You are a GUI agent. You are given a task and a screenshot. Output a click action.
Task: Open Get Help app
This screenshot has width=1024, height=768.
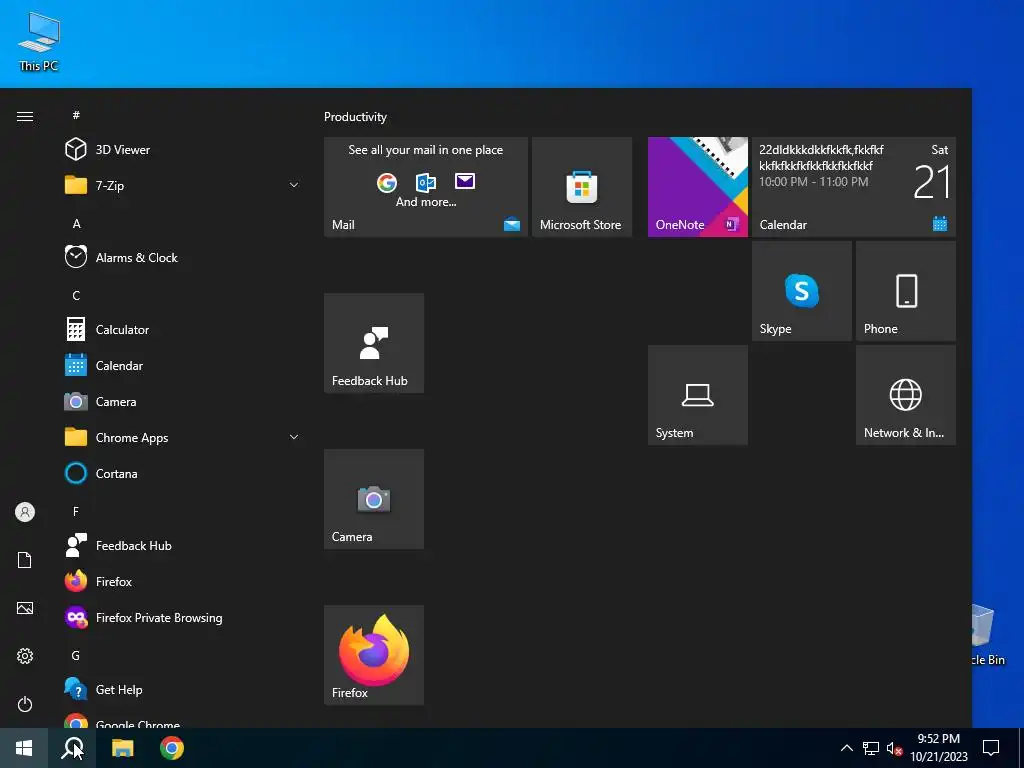tap(183, 689)
